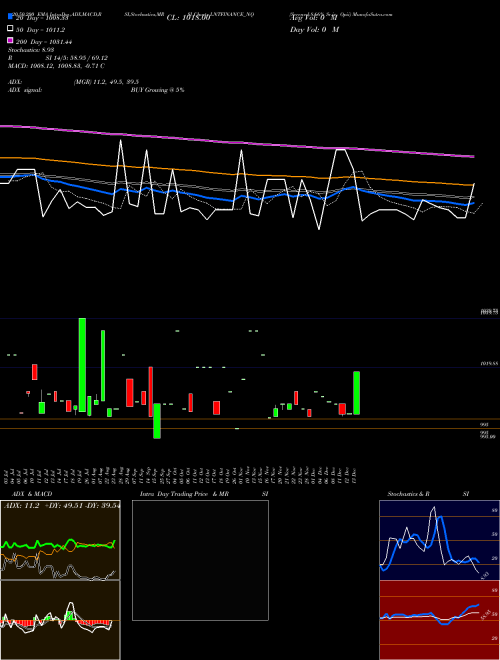Viewport: 500px width, 660px height.
Task: Open the empty Intra Day Trading Price panel
Action: (200, 560)
